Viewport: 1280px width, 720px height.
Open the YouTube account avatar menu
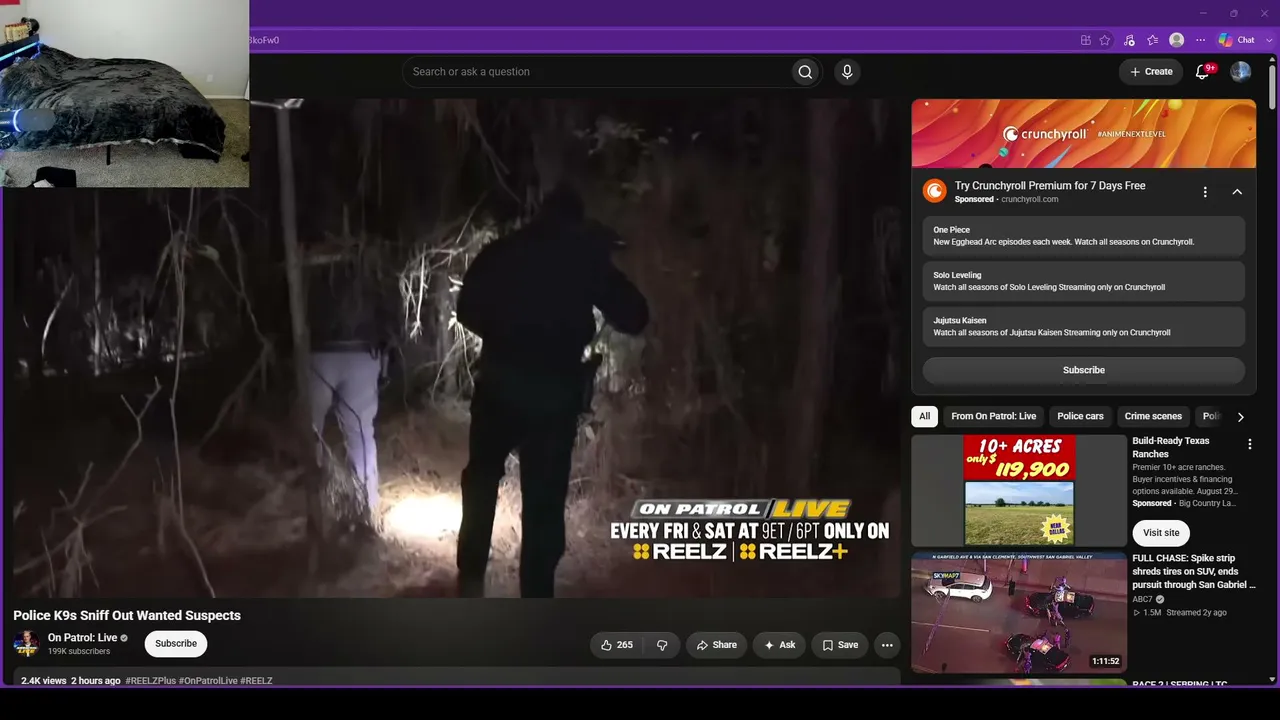1241,72
